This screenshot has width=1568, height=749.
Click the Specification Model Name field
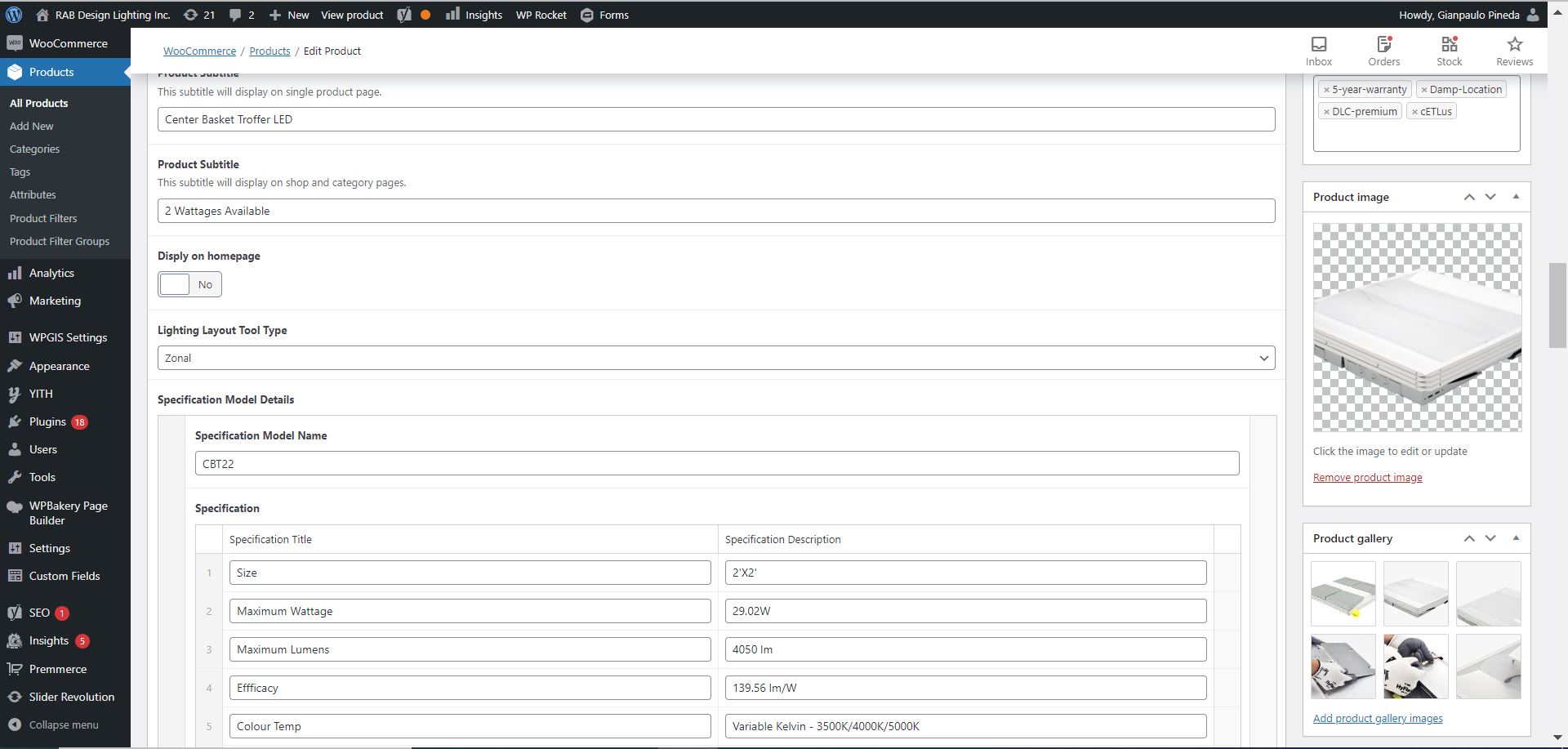716,463
